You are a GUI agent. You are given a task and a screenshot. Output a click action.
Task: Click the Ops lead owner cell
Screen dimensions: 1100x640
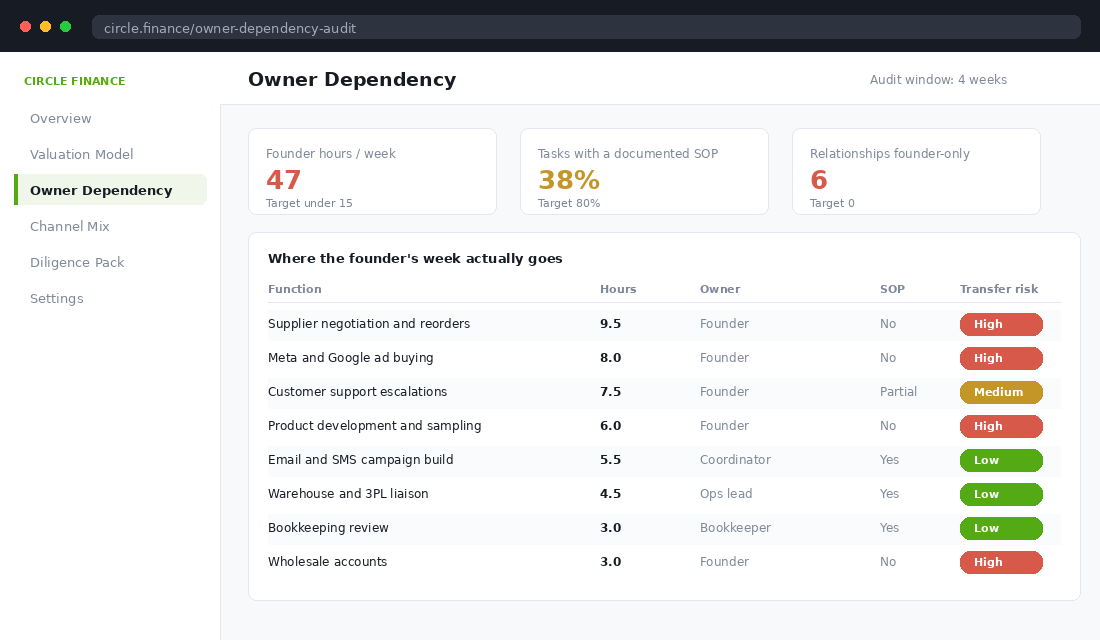[726, 494]
